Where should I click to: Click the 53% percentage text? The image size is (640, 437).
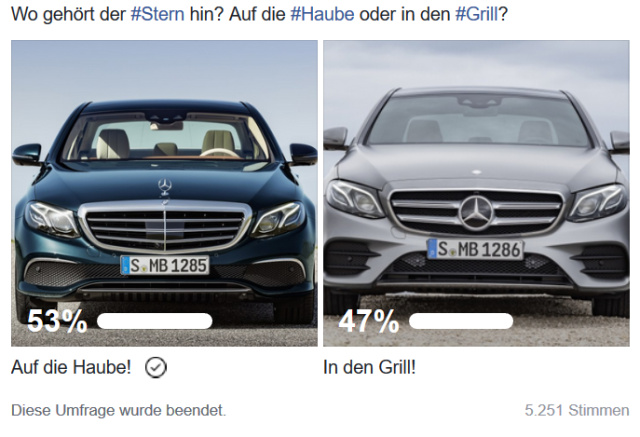[x=58, y=321]
